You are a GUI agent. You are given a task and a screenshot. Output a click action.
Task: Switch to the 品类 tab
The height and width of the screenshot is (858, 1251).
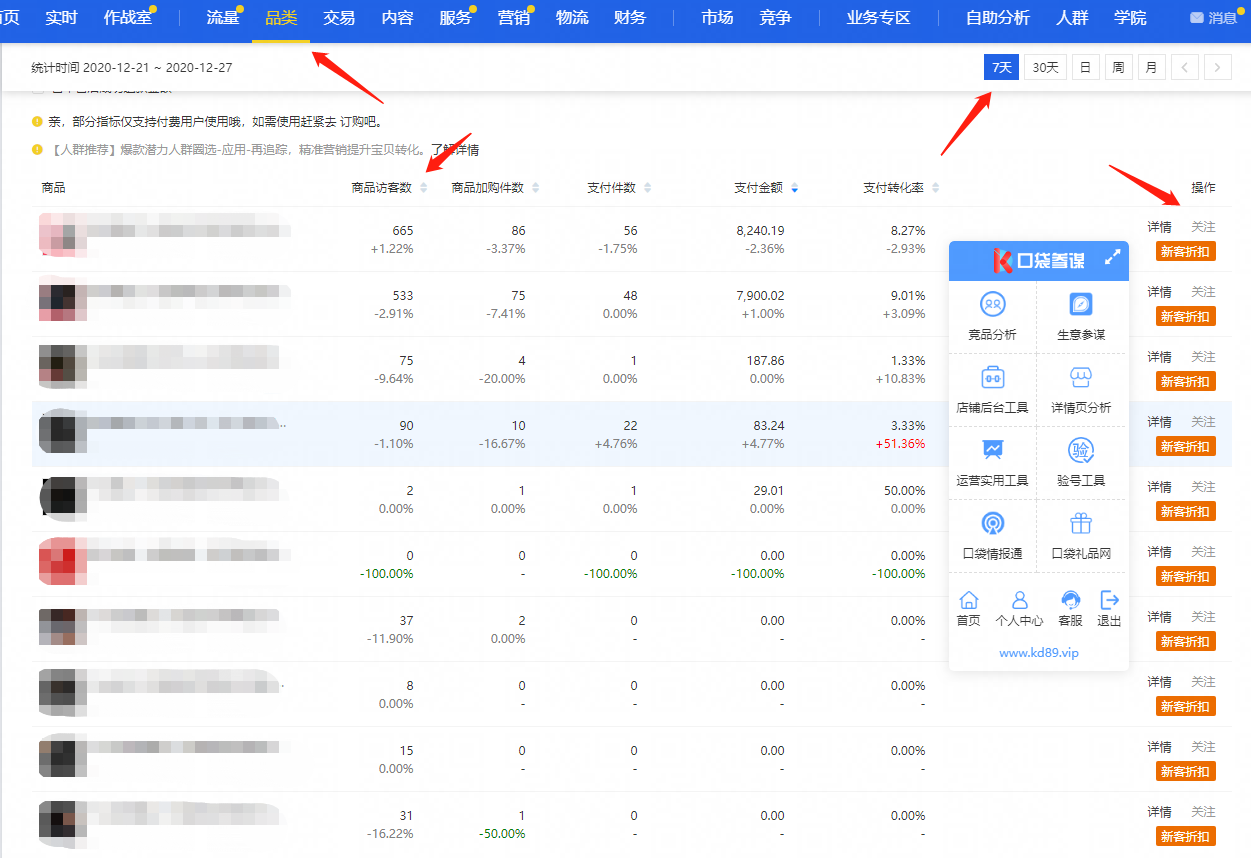(x=281, y=18)
